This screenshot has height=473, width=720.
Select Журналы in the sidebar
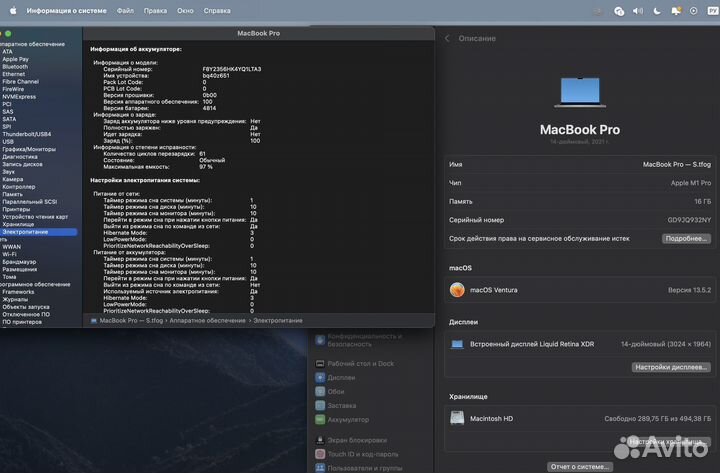point(15,299)
